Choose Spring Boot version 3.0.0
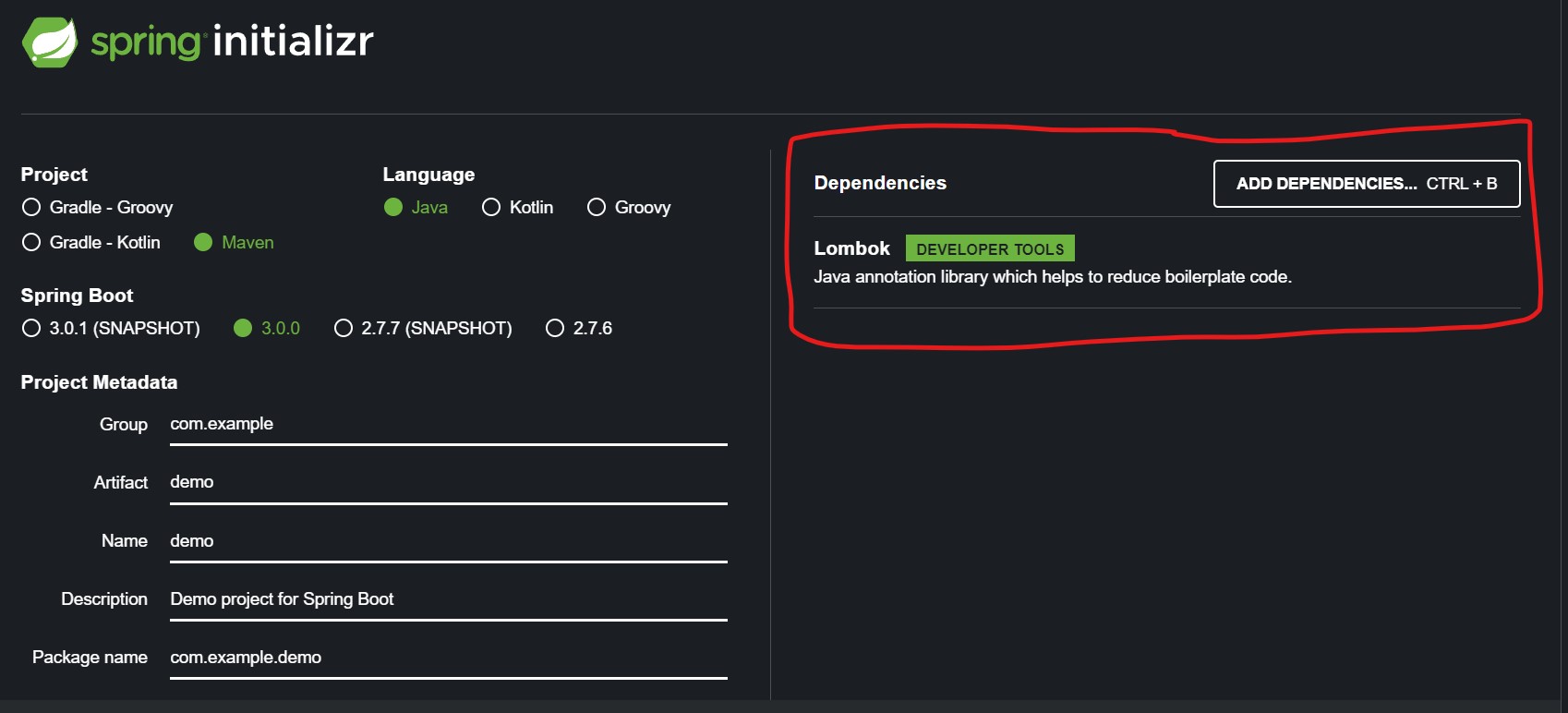 tap(267, 328)
